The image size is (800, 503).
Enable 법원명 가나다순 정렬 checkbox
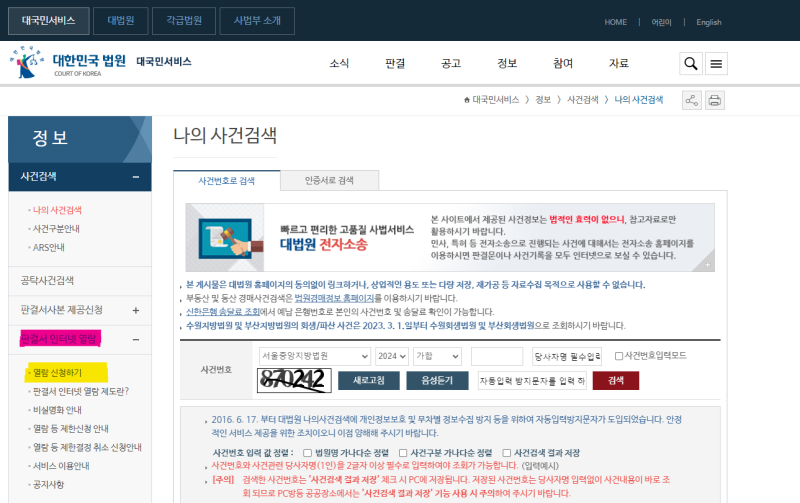[x=307, y=453]
